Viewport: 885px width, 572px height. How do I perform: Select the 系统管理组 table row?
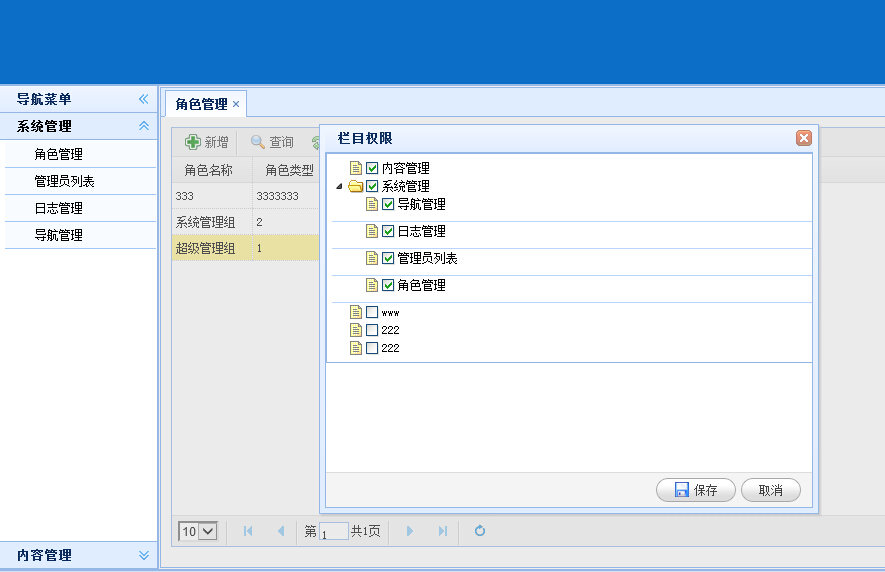(x=246, y=222)
